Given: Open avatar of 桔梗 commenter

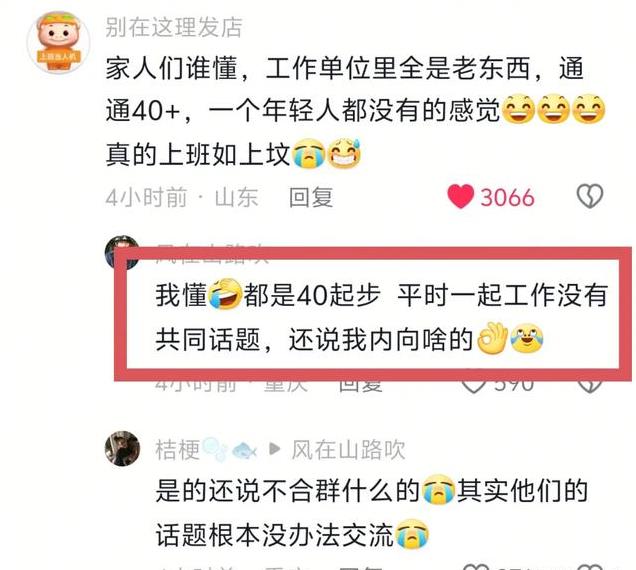Looking at the screenshot, I should [x=122, y=448].
